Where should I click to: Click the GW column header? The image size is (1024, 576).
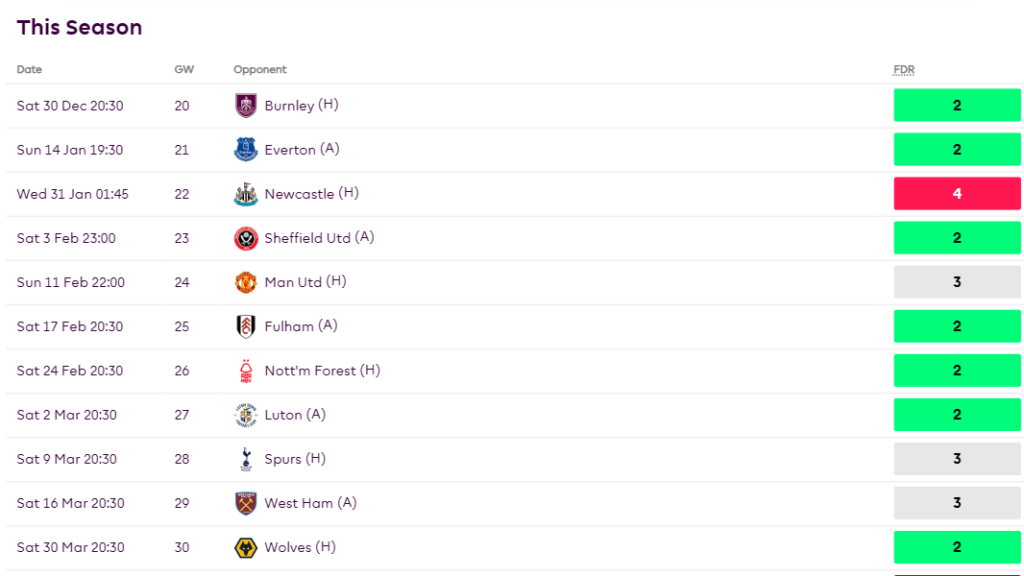(184, 70)
